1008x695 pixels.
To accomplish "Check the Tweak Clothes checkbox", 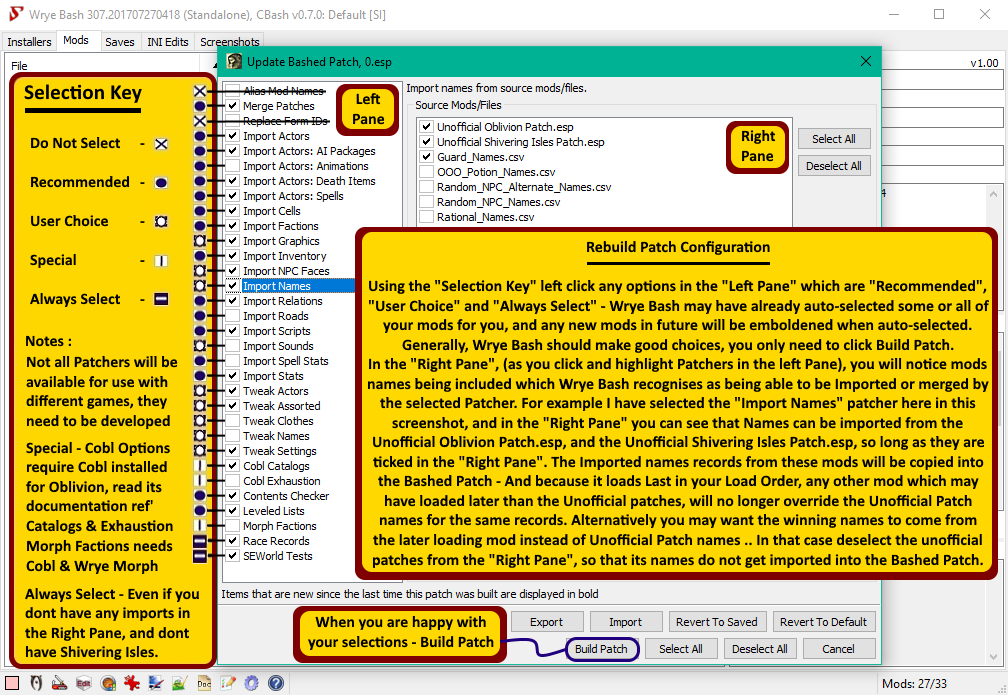I will [233, 421].
